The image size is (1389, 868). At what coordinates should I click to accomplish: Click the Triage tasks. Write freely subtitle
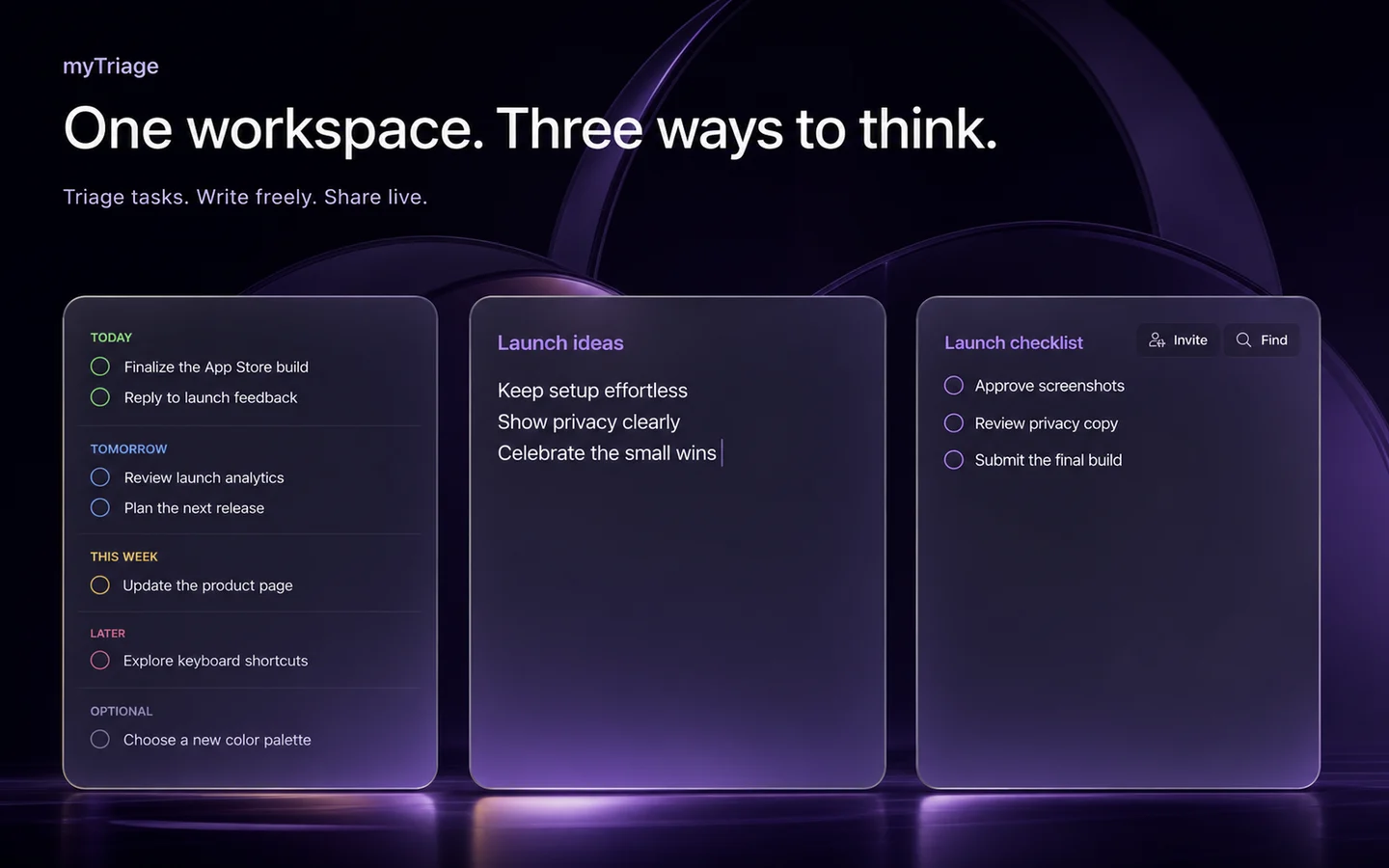pos(245,197)
